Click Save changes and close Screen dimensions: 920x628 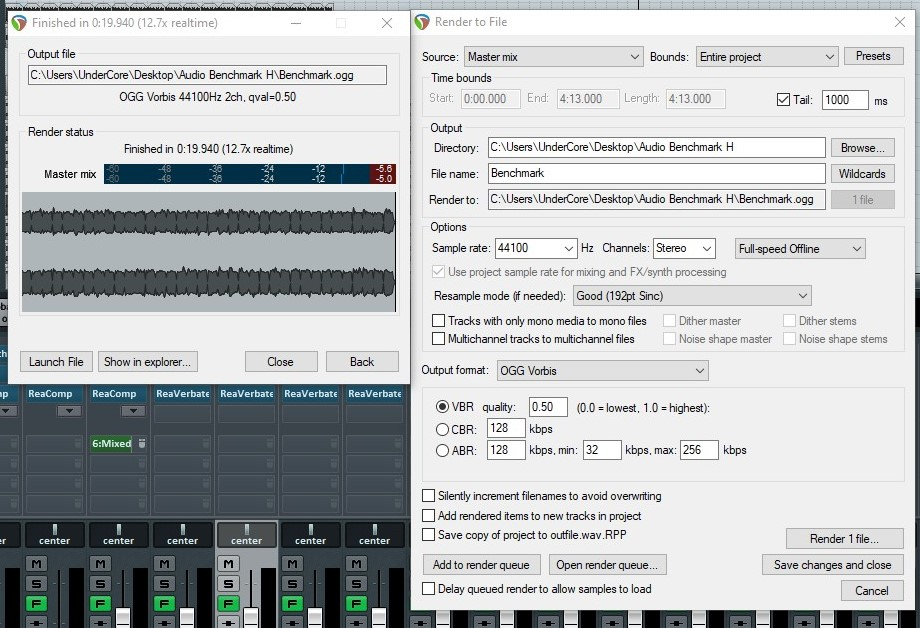[x=833, y=565]
